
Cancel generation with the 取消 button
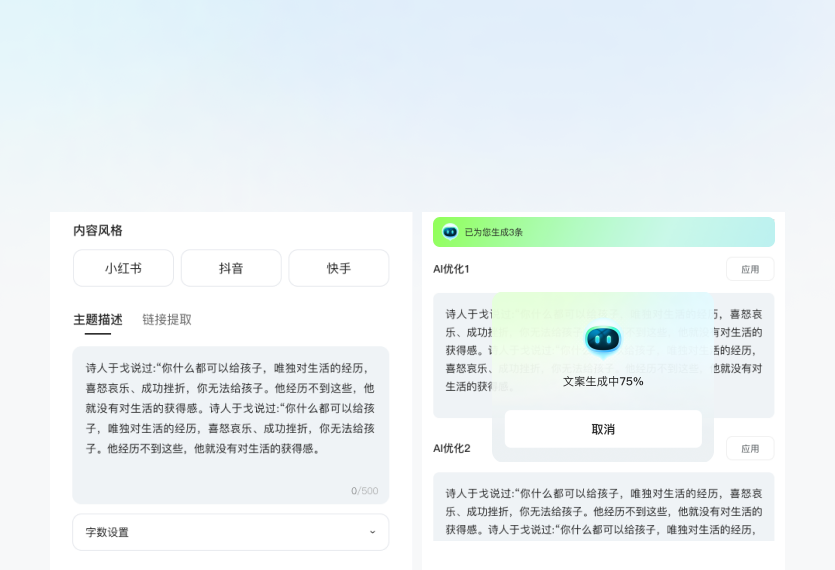pyautogui.click(x=603, y=429)
